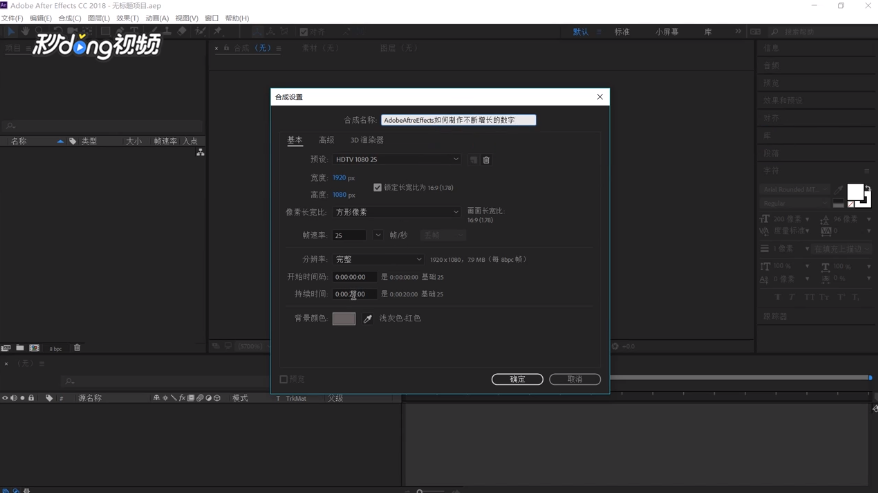Click the new folder icon in Project panel
This screenshot has width=878, height=493.
[x=20, y=348]
